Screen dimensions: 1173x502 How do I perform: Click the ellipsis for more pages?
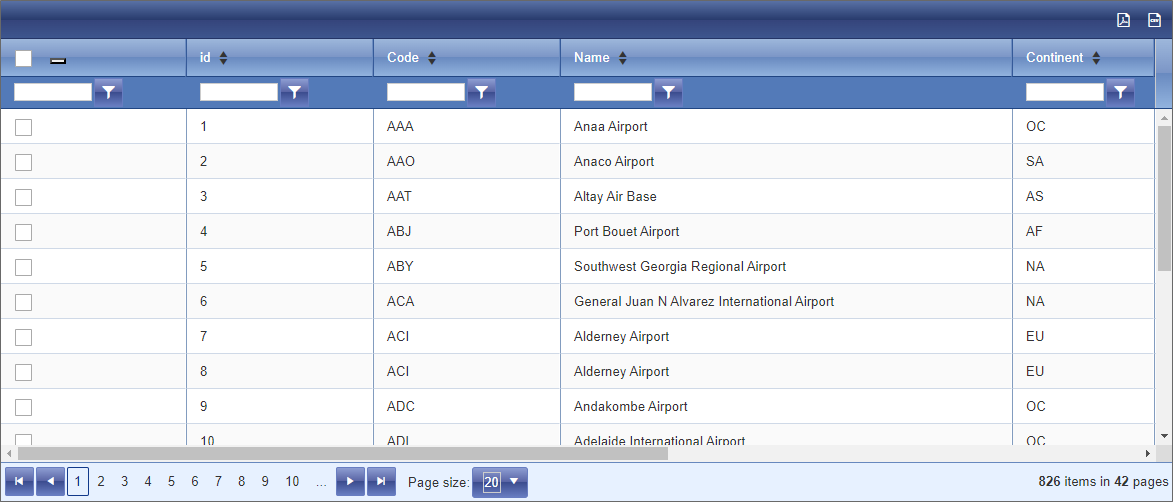321,482
